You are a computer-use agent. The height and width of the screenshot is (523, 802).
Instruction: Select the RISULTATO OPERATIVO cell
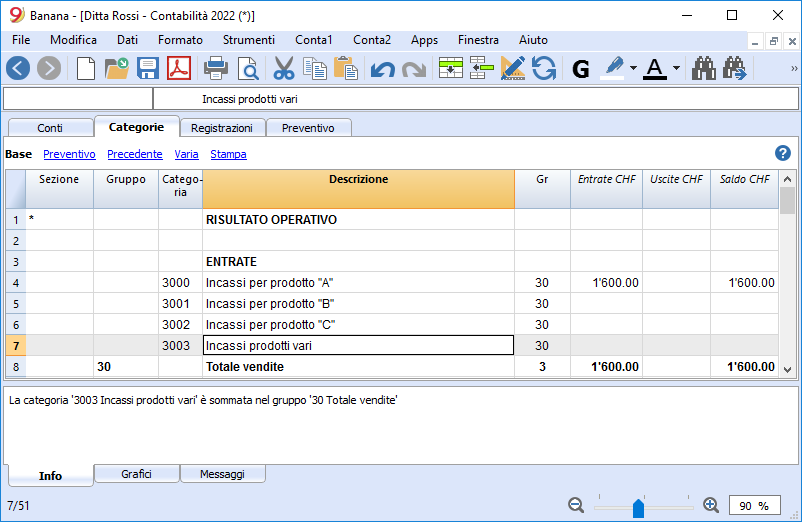click(x=359, y=220)
